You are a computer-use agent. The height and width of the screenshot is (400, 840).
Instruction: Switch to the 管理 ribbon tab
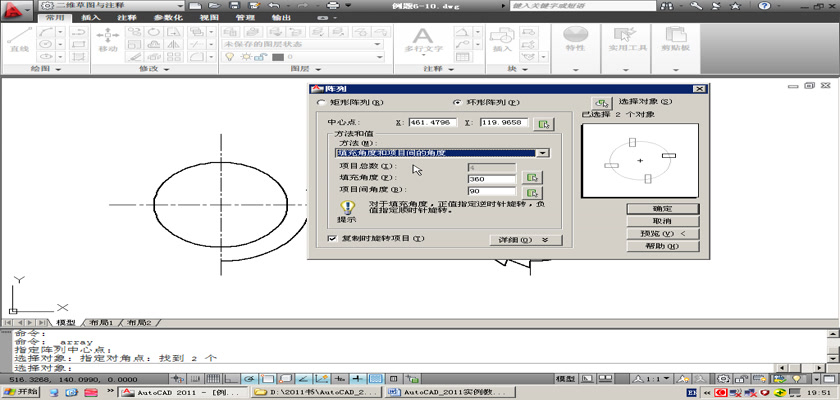pos(244,18)
